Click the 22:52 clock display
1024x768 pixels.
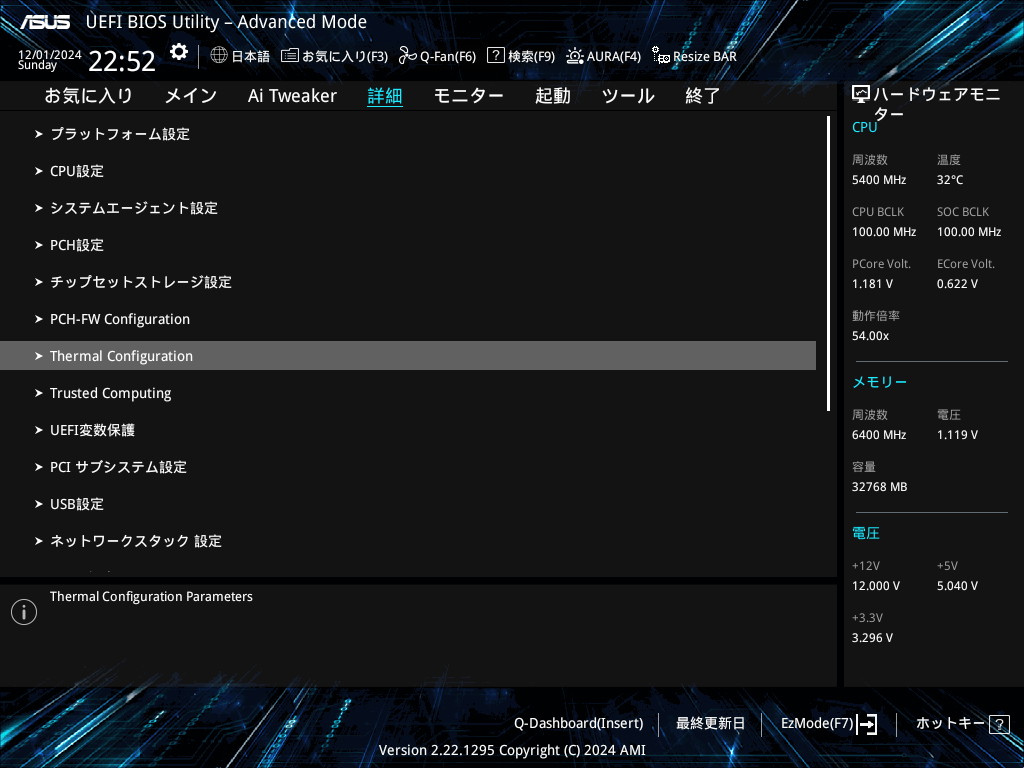point(122,61)
